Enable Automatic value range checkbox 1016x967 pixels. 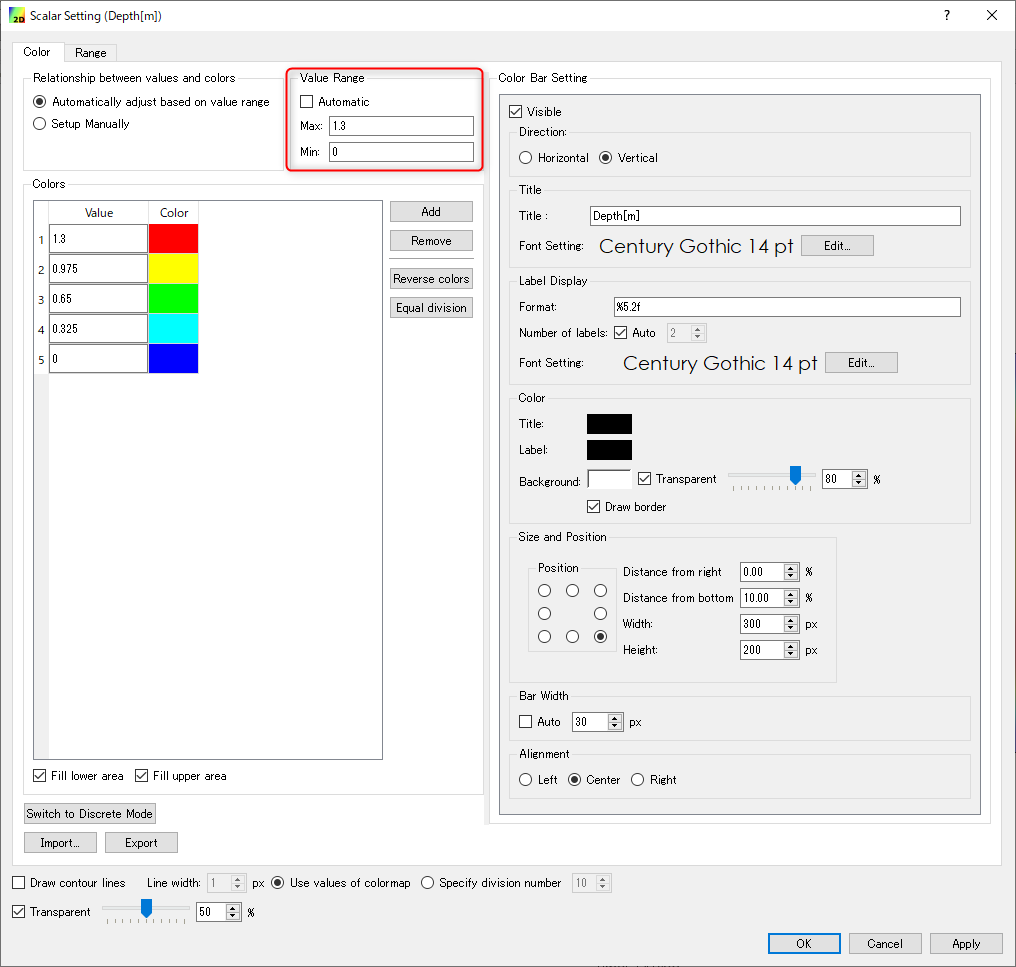click(x=307, y=102)
